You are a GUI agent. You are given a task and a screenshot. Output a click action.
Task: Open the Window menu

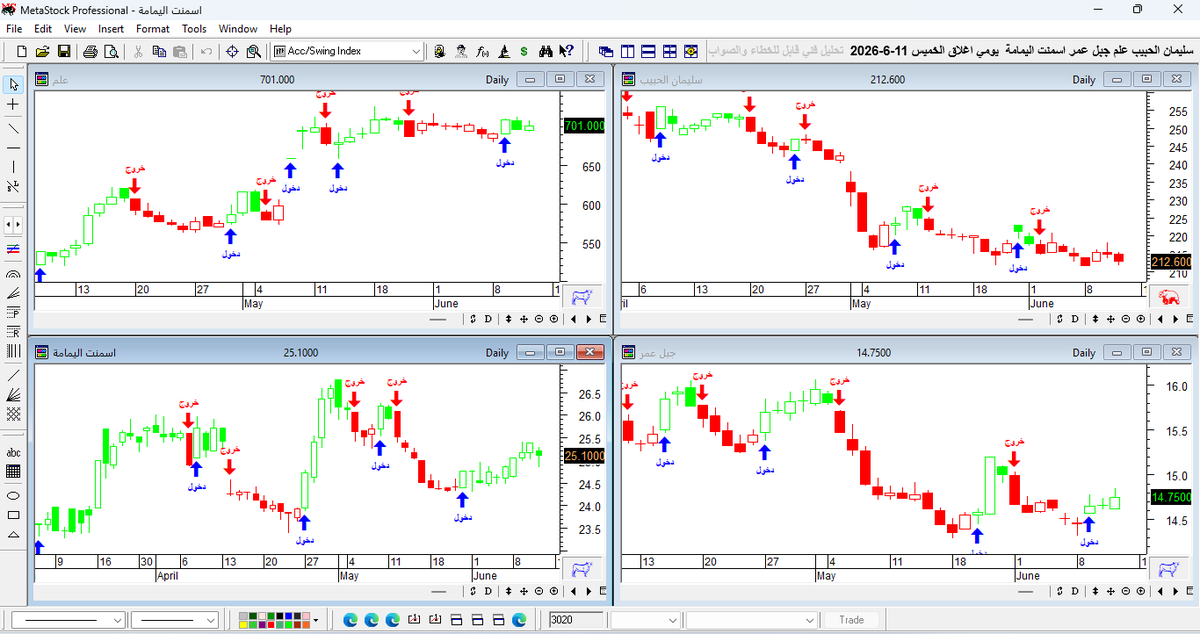tap(237, 29)
